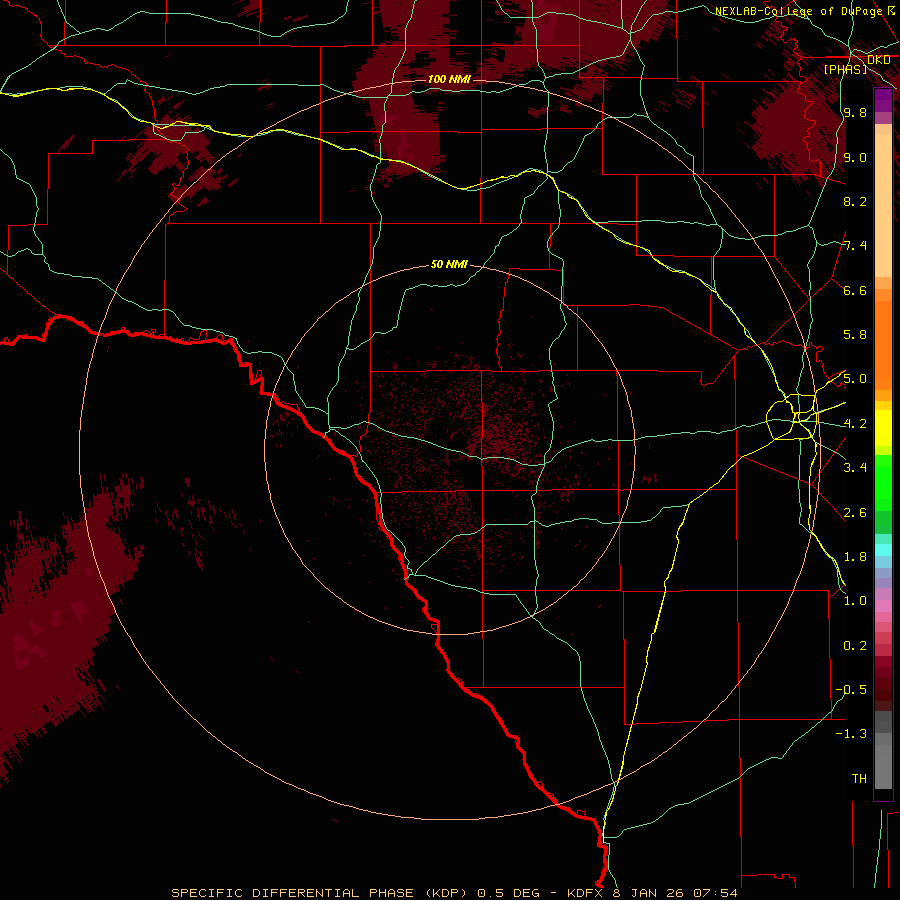The image size is (900, 900).
Task: Pick the purple segment atop the color scale
Action: tap(883, 100)
